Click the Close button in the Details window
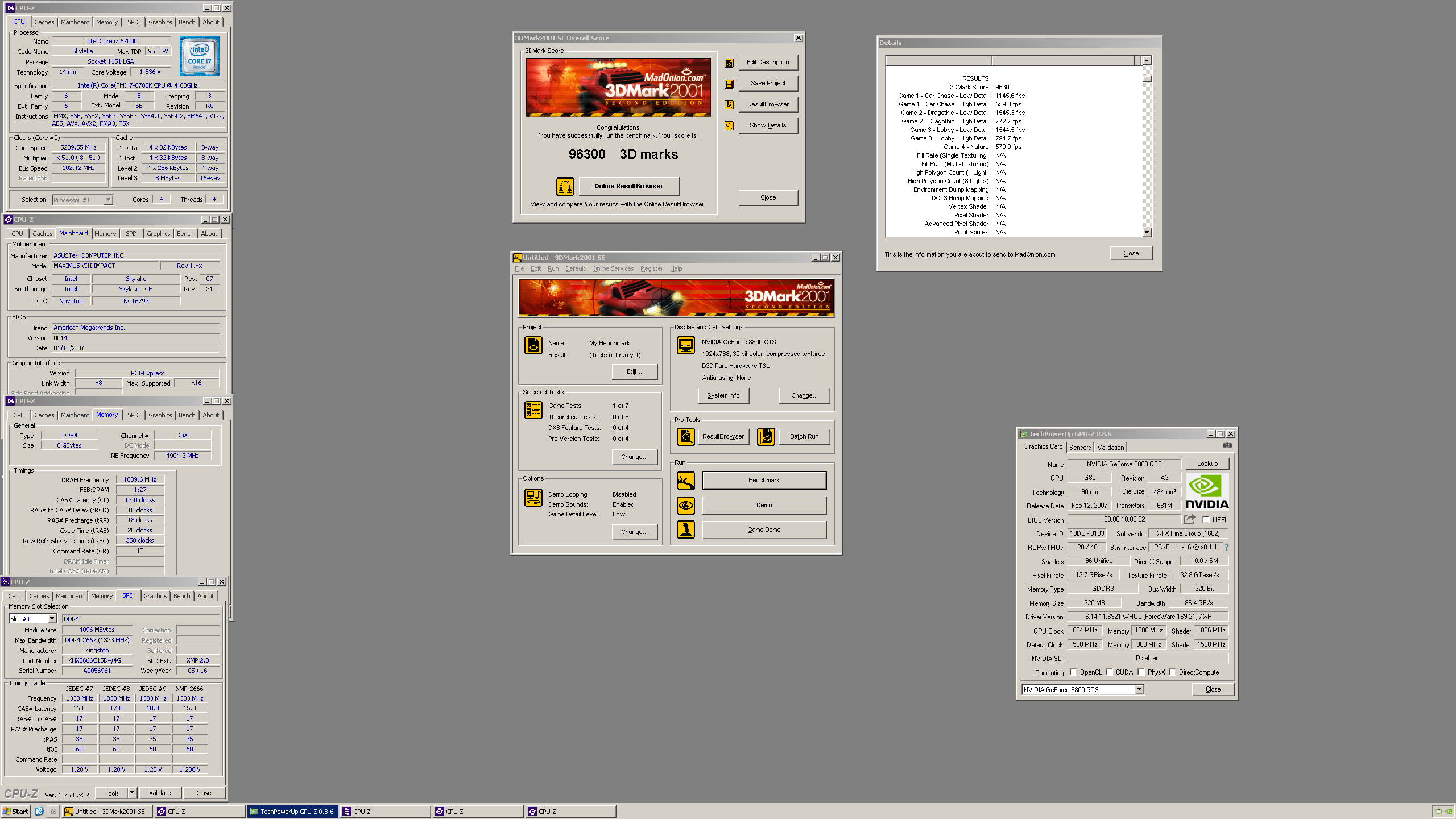 click(1131, 254)
